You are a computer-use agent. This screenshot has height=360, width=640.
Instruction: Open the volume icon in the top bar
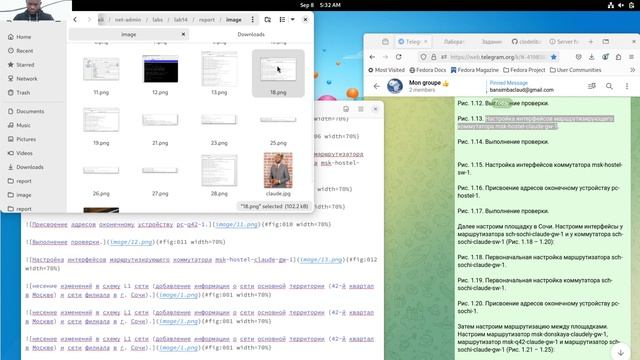[x=621, y=5]
